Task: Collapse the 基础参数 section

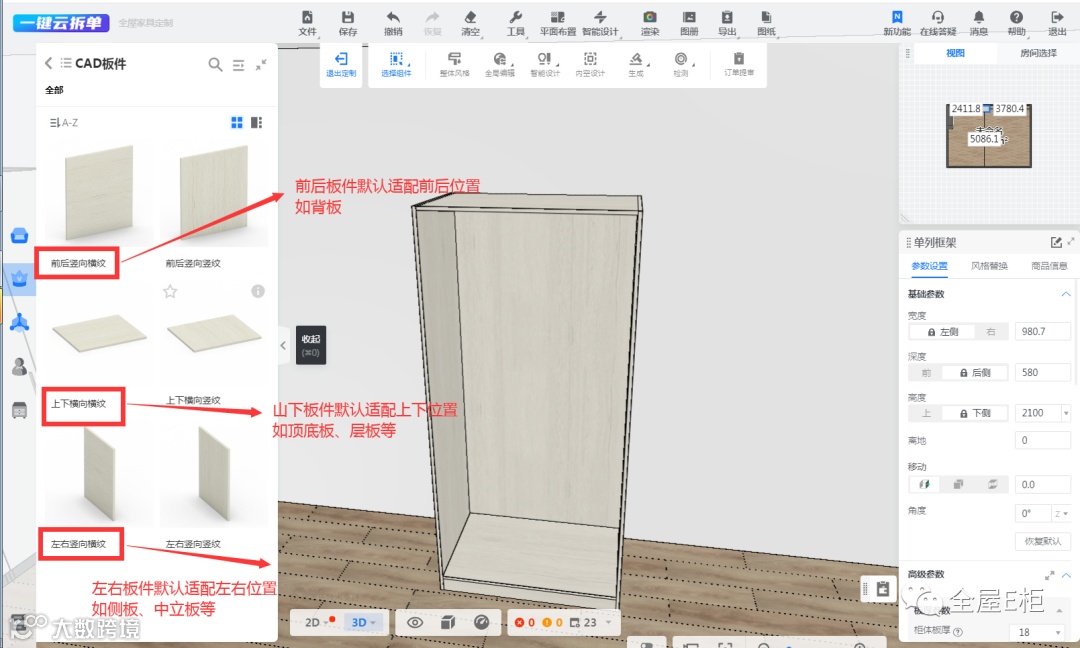Action: (x=1066, y=294)
